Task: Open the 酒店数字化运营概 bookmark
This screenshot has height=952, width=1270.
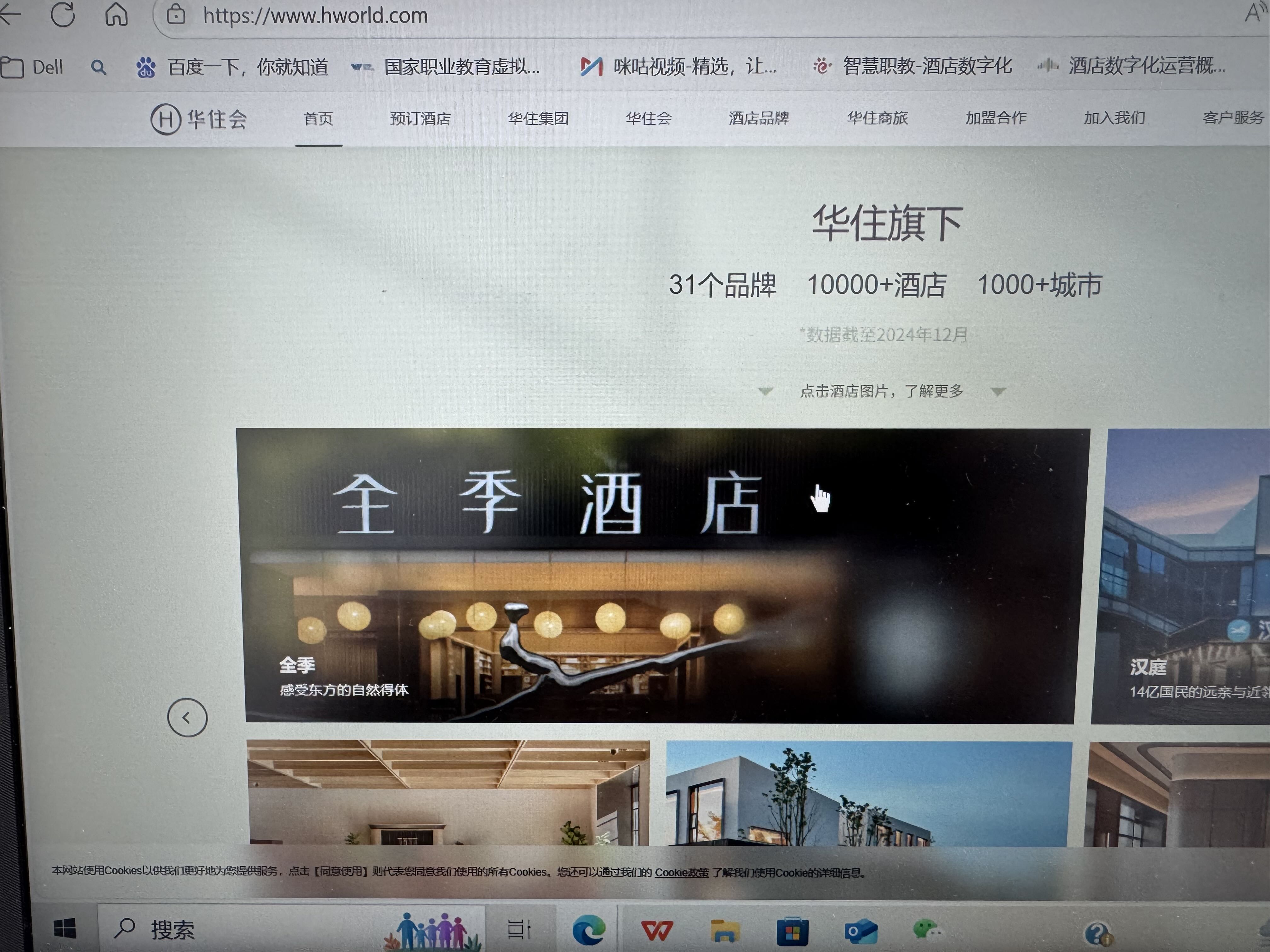Action: 1132,66
